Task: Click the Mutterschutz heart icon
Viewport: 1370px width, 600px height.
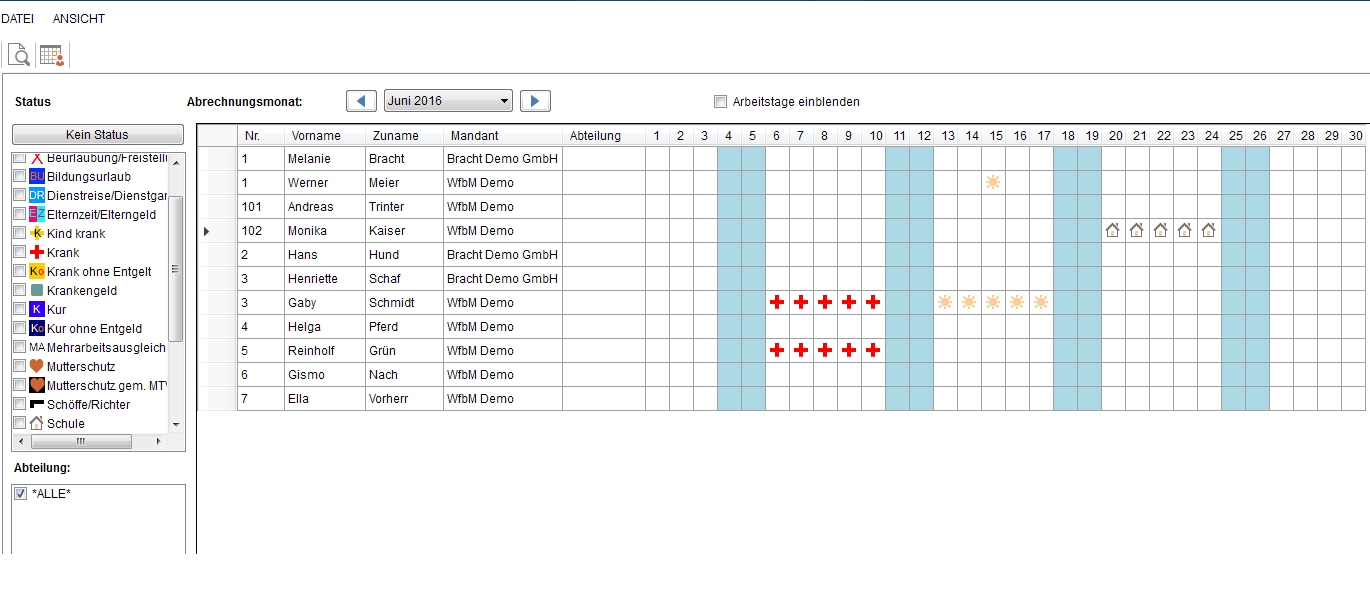Action: (37, 367)
